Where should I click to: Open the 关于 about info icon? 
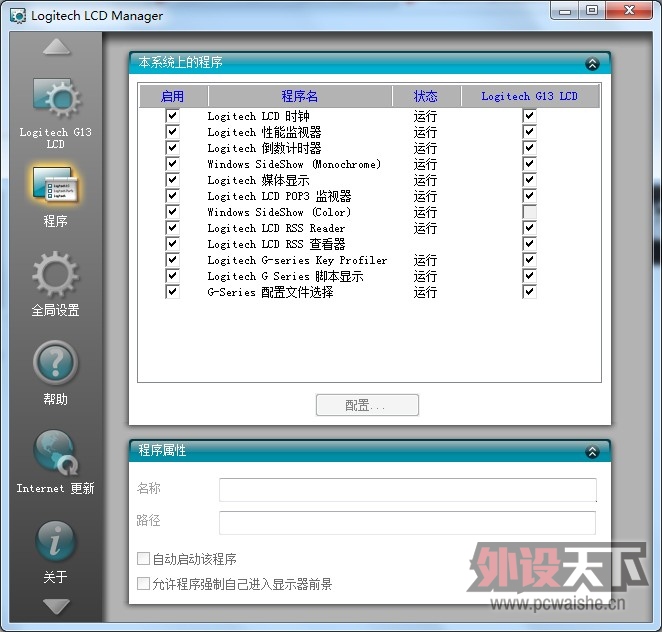pos(55,541)
